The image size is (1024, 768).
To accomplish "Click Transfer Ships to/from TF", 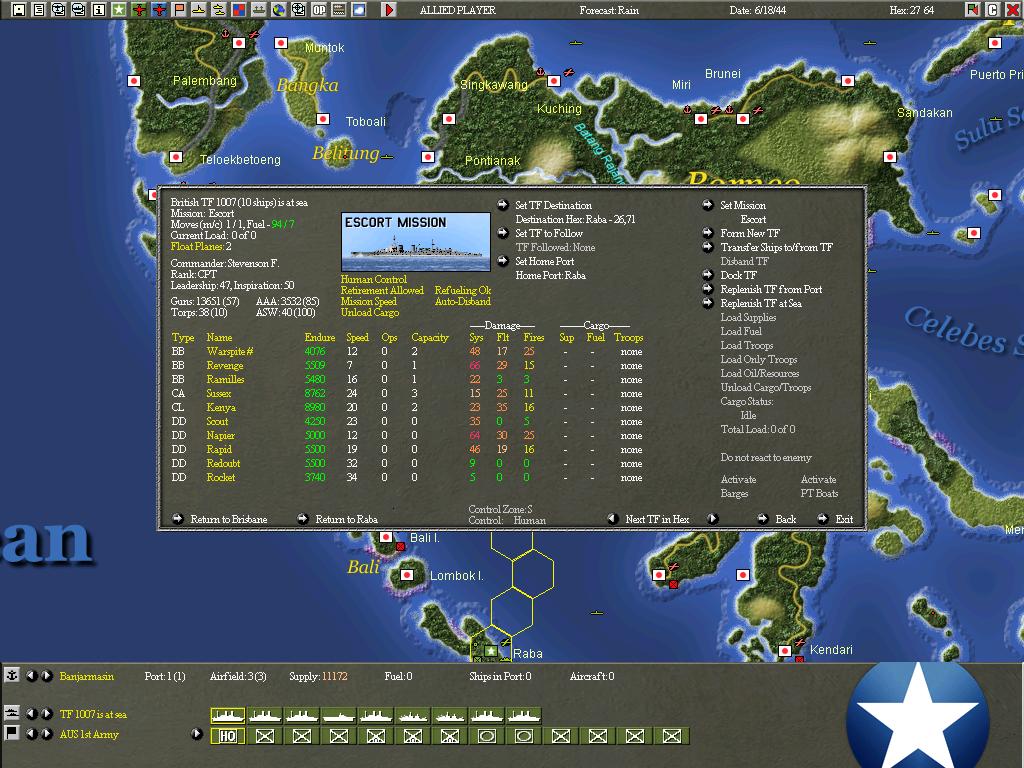I will click(776, 247).
